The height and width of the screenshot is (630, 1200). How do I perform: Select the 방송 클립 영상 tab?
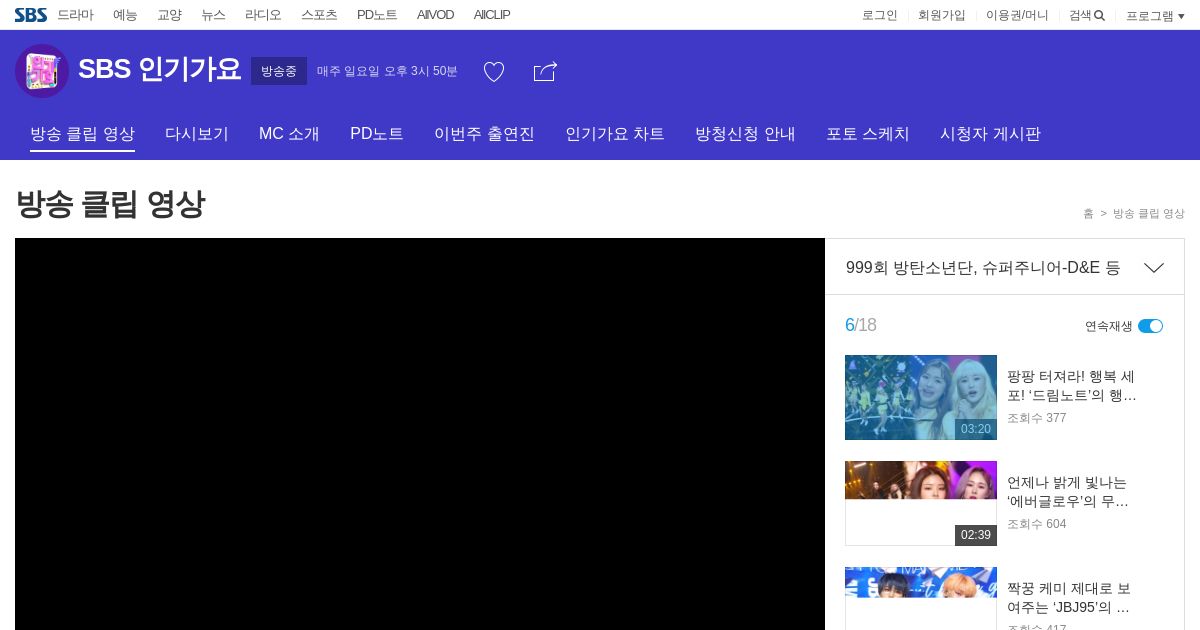(x=82, y=134)
